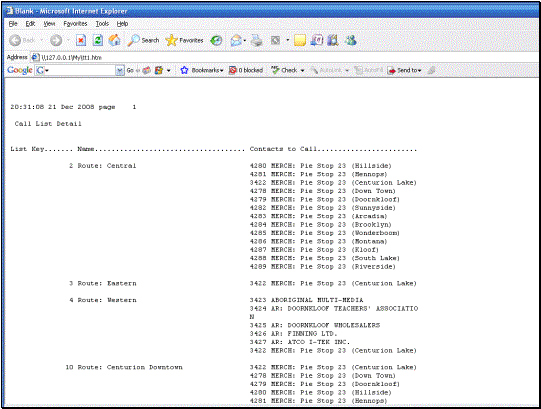Open the 'Send to' menu
541x409 pixels.
(404, 70)
